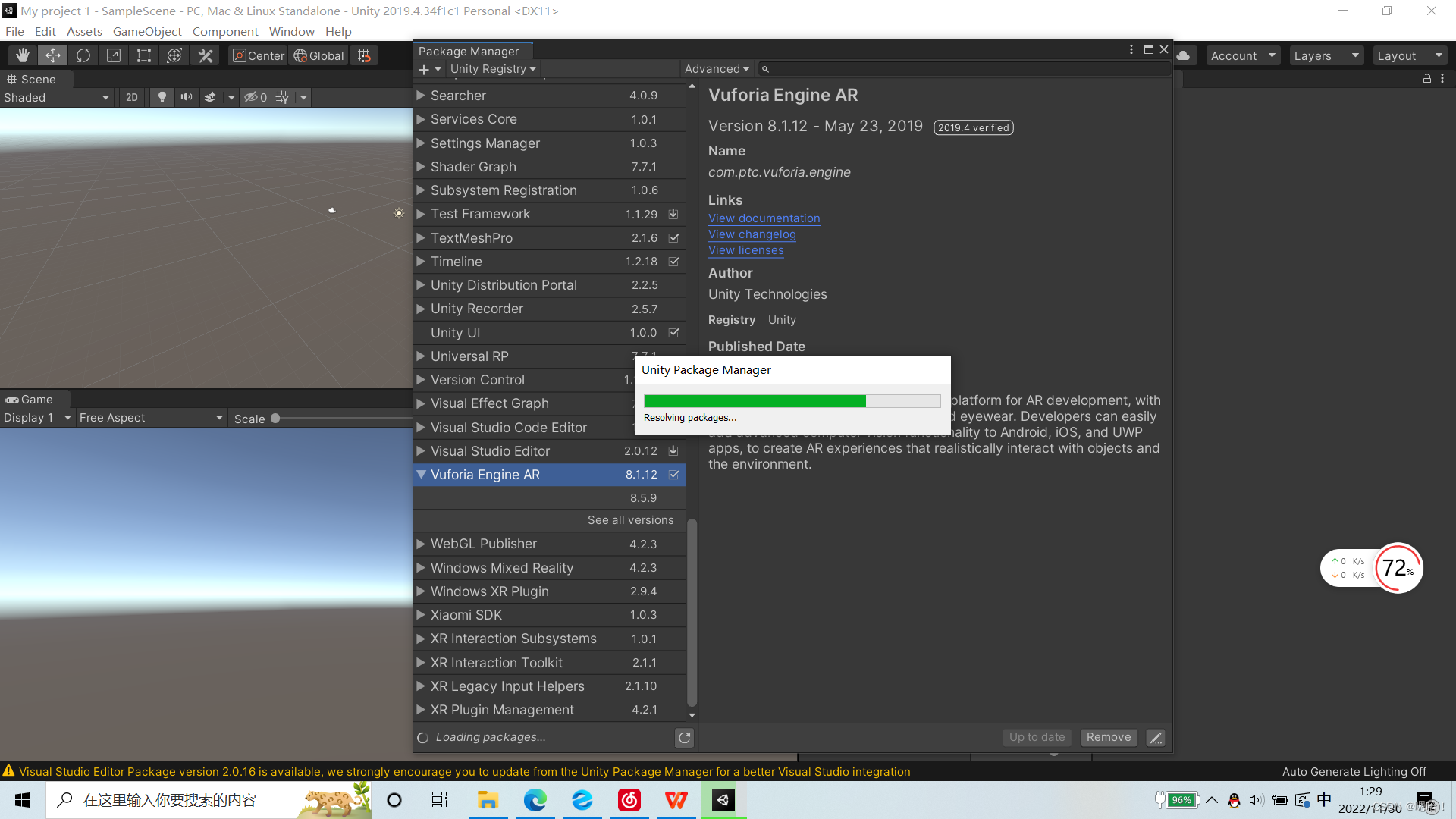This screenshot has width=1456, height=819.
Task: Select the Transform tool
Action: click(174, 55)
